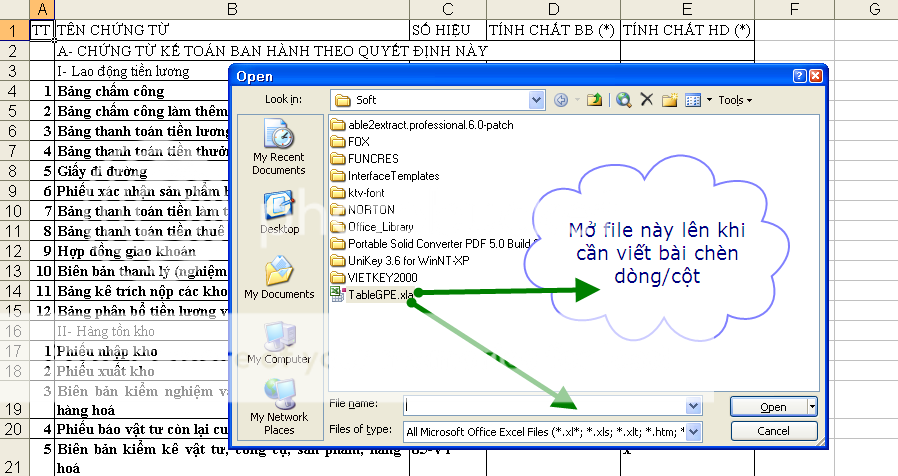Go up one folder level
Viewport: 898px width, 476px height.
click(595, 100)
